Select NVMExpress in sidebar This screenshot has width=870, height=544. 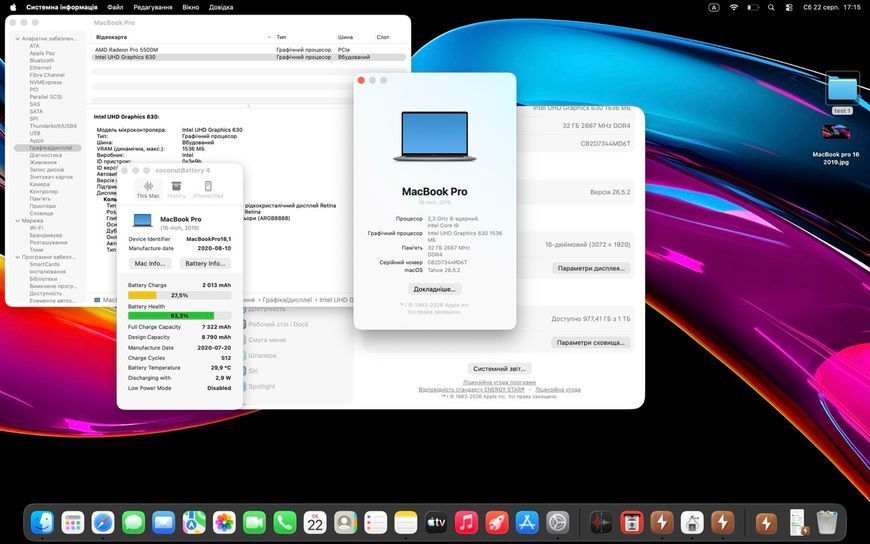[45, 82]
